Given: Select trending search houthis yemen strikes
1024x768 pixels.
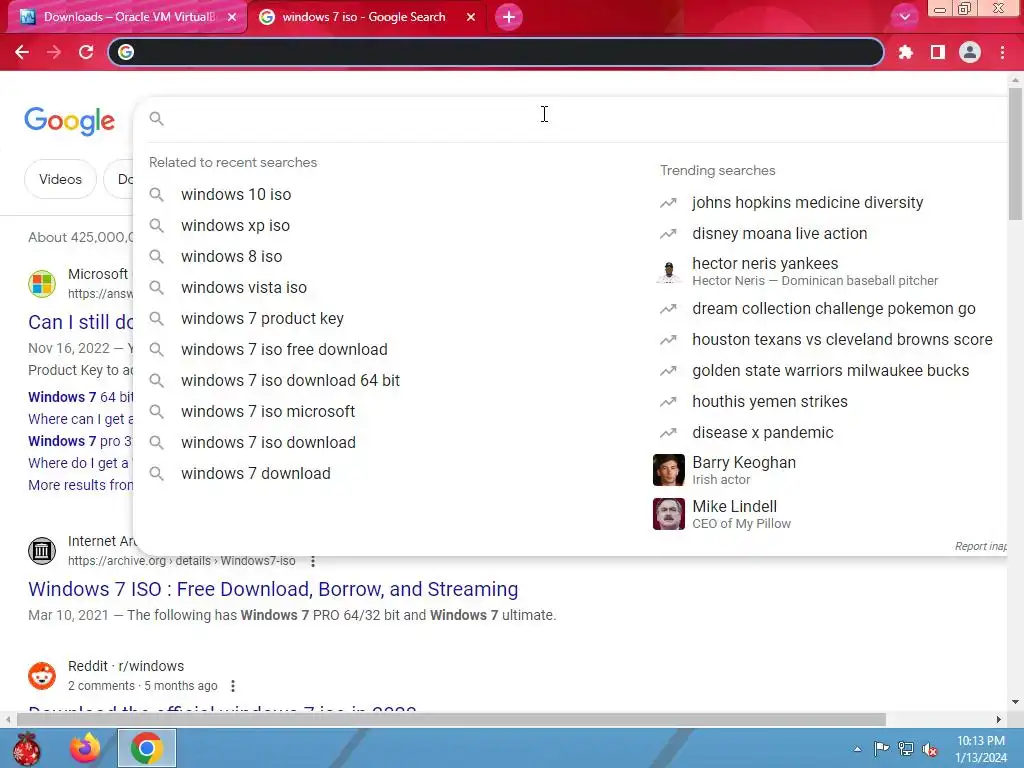Looking at the screenshot, I should 769,402.
